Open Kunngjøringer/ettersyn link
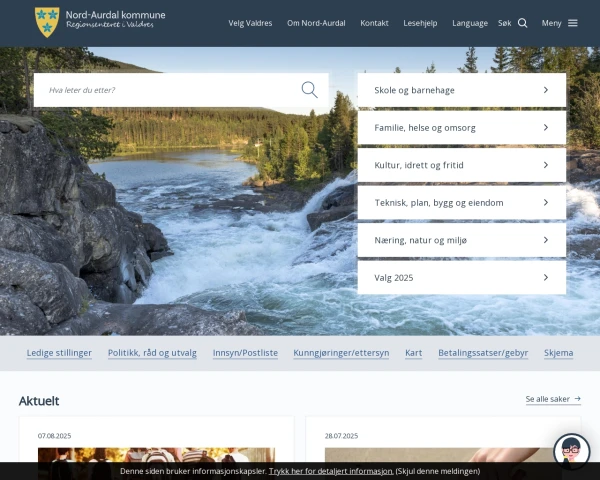This screenshot has width=600, height=480. tap(341, 353)
